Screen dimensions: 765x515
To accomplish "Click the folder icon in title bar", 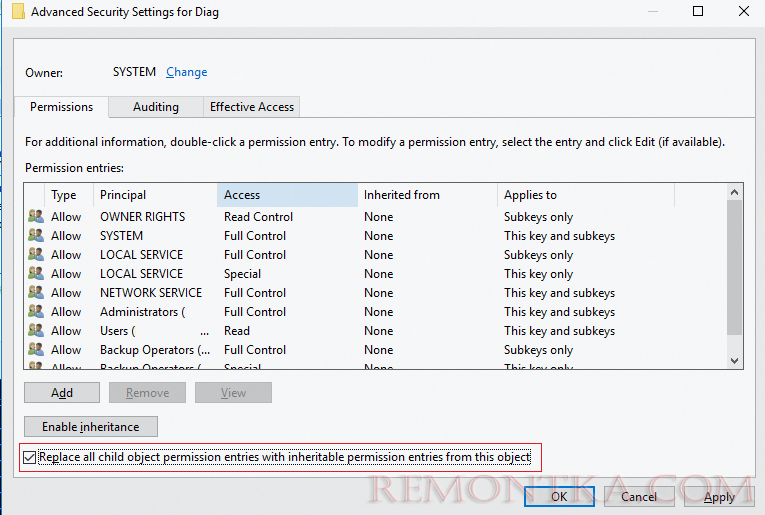I will pos(18,11).
